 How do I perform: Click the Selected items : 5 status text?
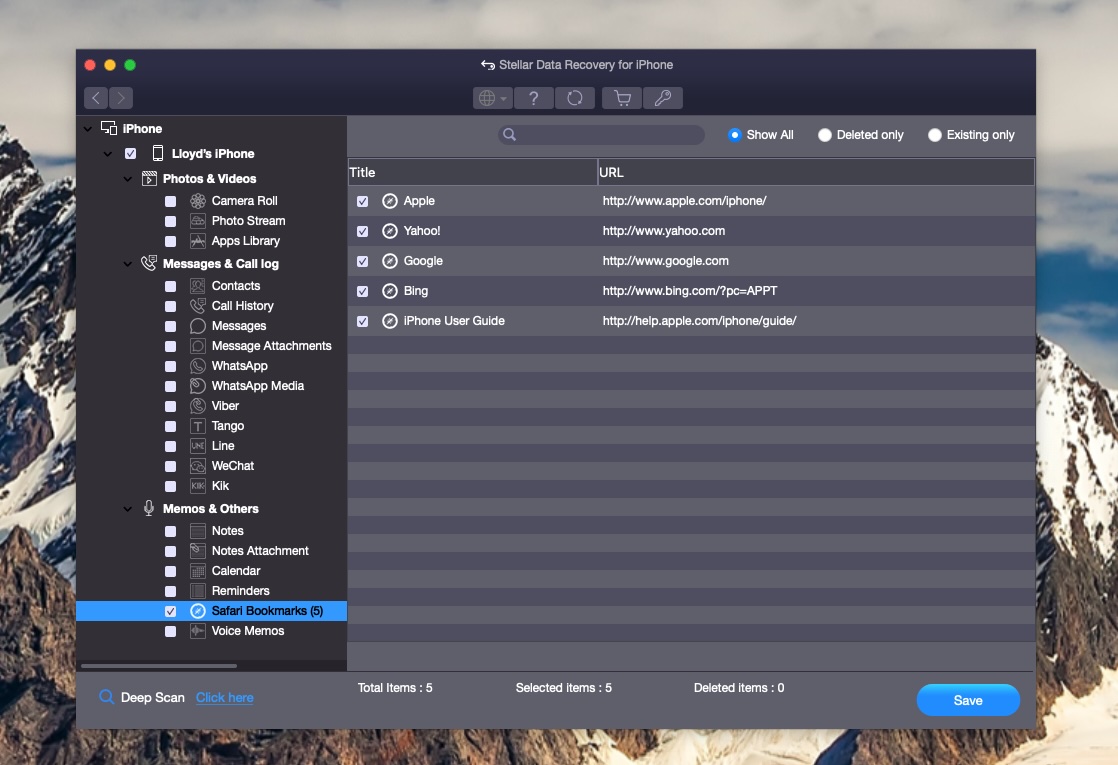pos(563,688)
